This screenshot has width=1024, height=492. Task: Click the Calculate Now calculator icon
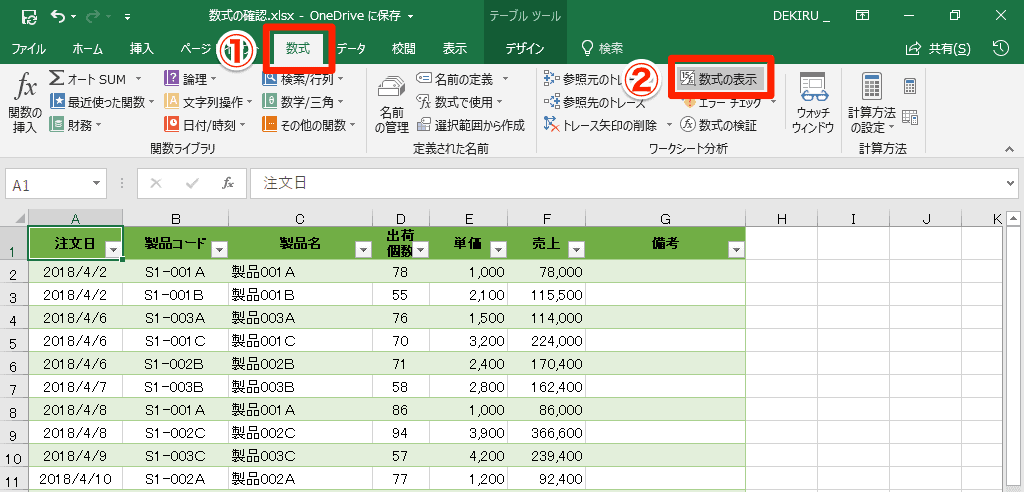(x=910, y=86)
